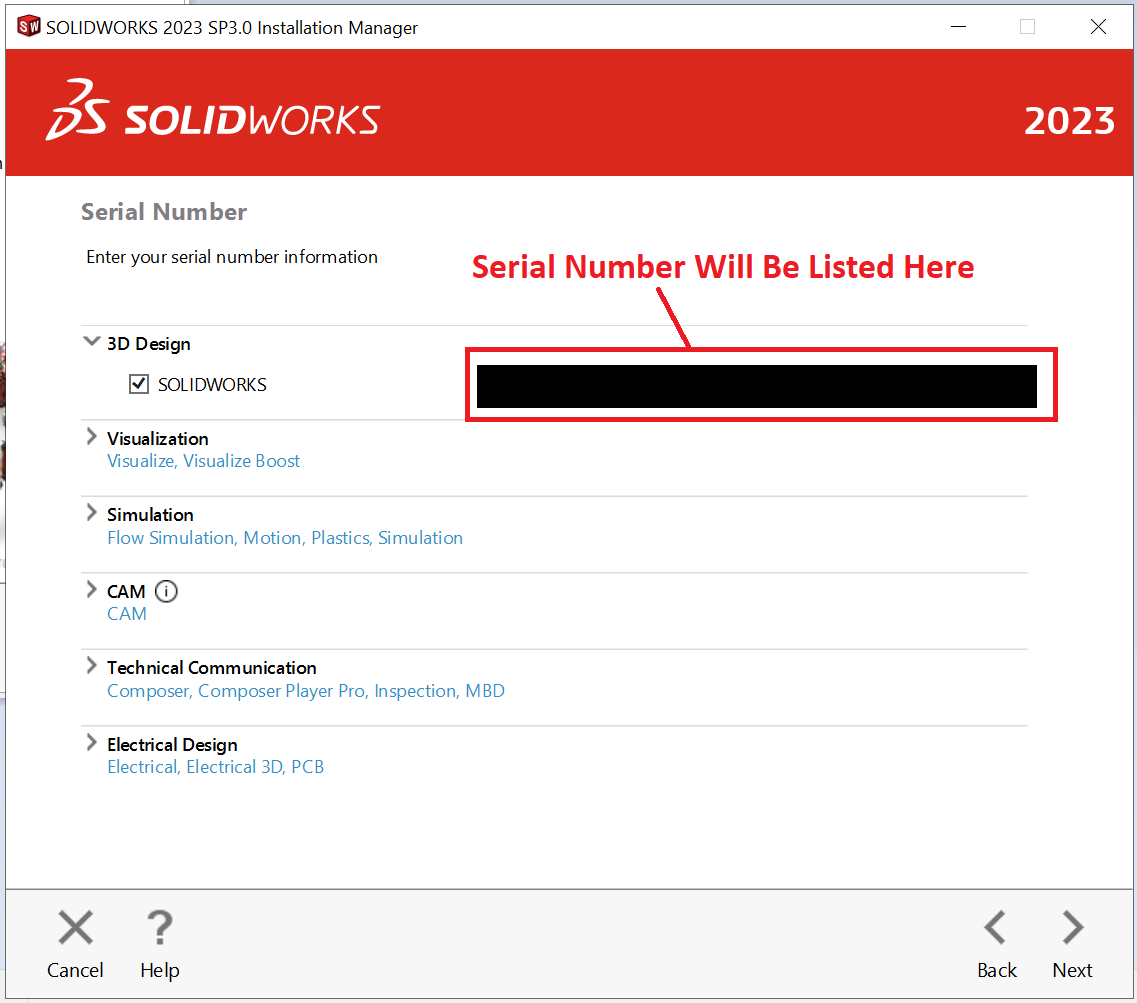1137x1003 pixels.
Task: Click the Cancel X icon
Action: click(x=75, y=928)
